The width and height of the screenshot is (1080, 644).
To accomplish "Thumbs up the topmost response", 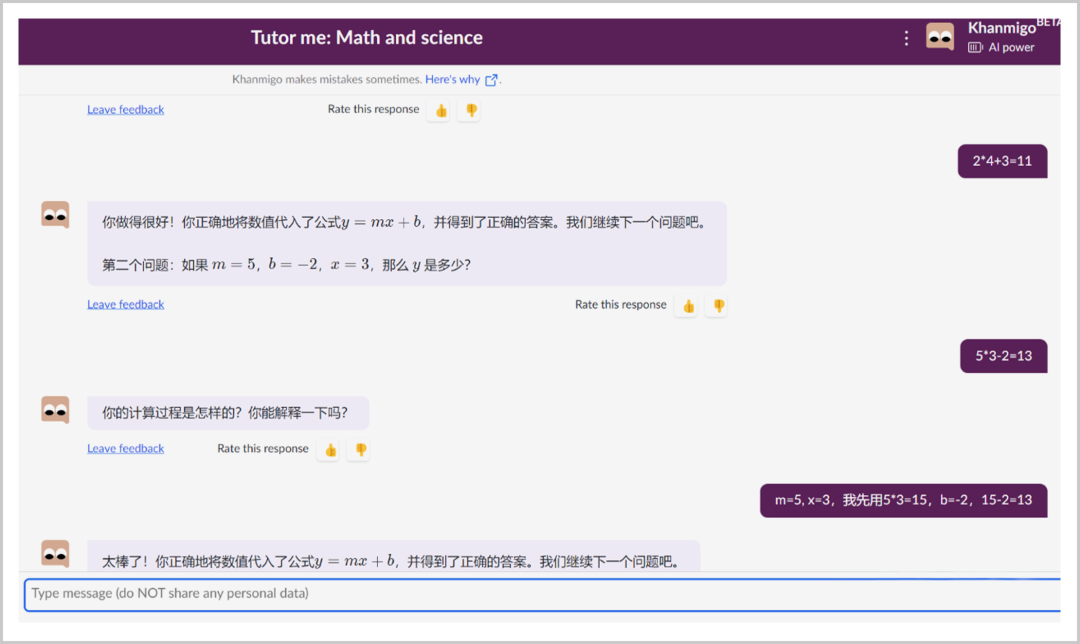I will coord(441,110).
